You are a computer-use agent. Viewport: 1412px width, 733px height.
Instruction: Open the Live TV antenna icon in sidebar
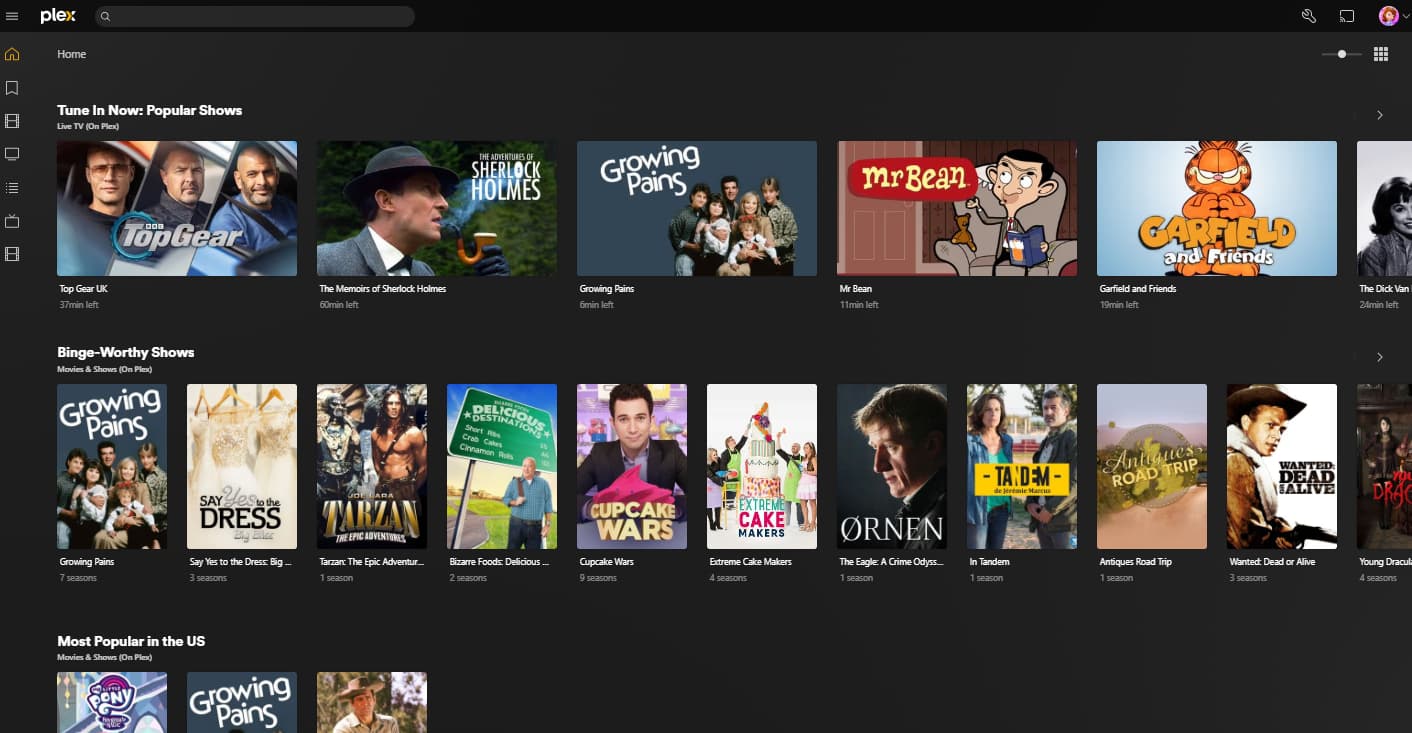pyautogui.click(x=12, y=221)
